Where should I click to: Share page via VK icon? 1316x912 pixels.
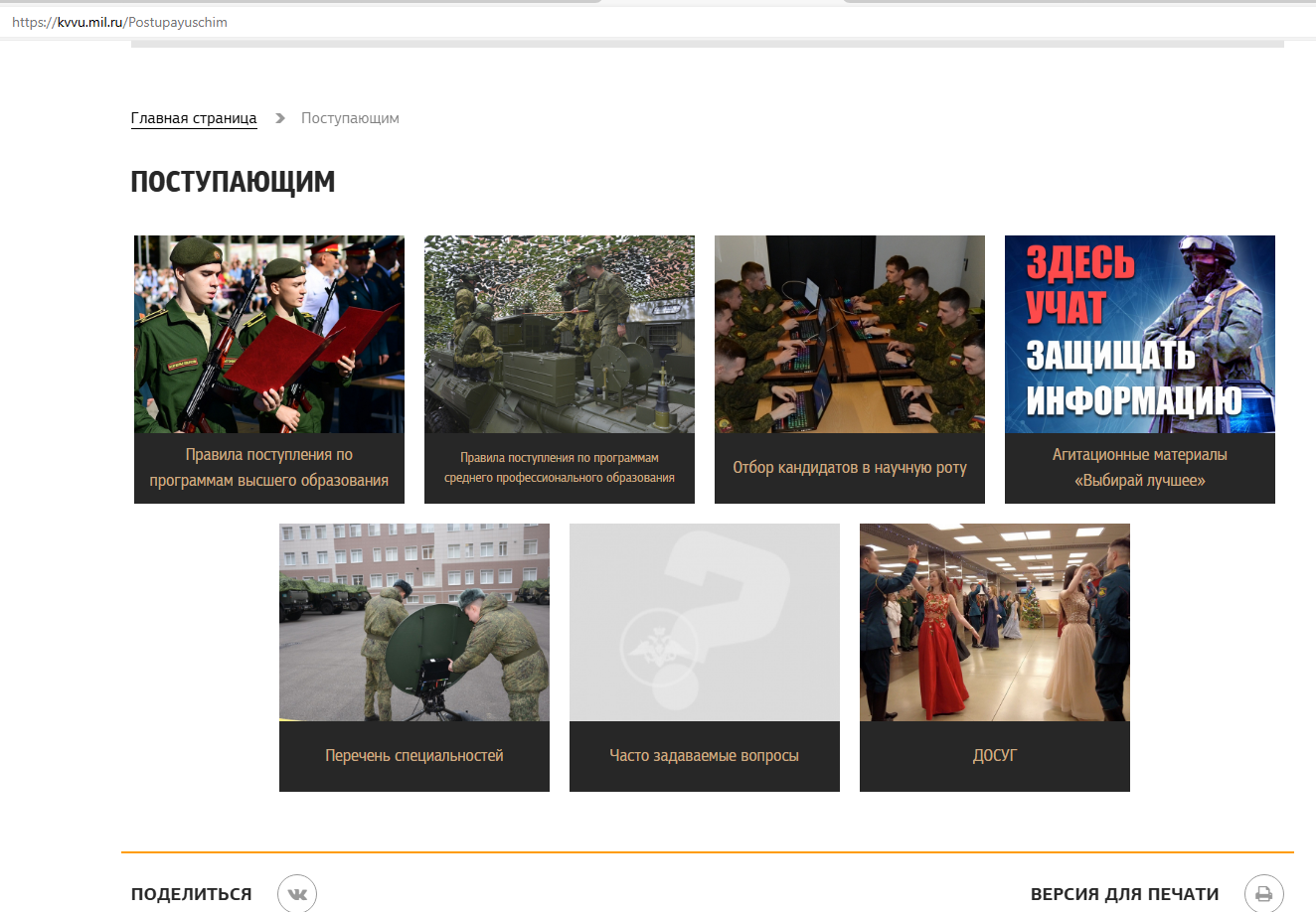click(x=297, y=893)
